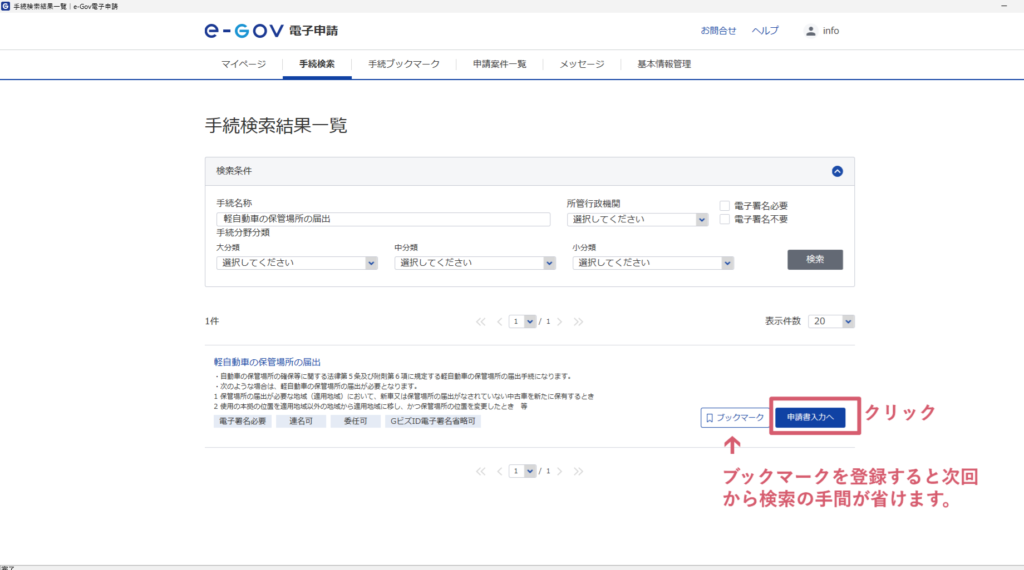Click the 申請書入力へ button

pyautogui.click(x=810, y=417)
